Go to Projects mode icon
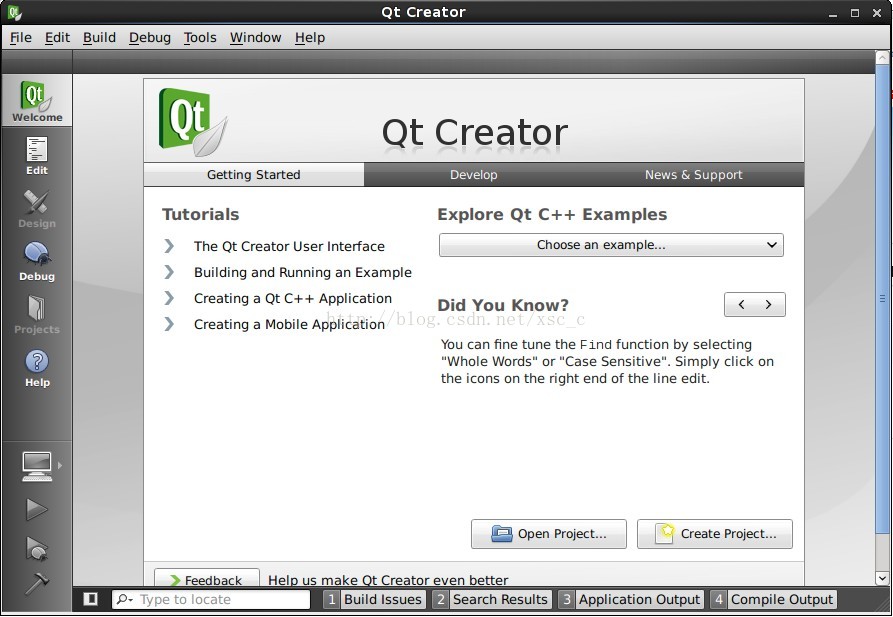893x617 pixels. coord(36,314)
